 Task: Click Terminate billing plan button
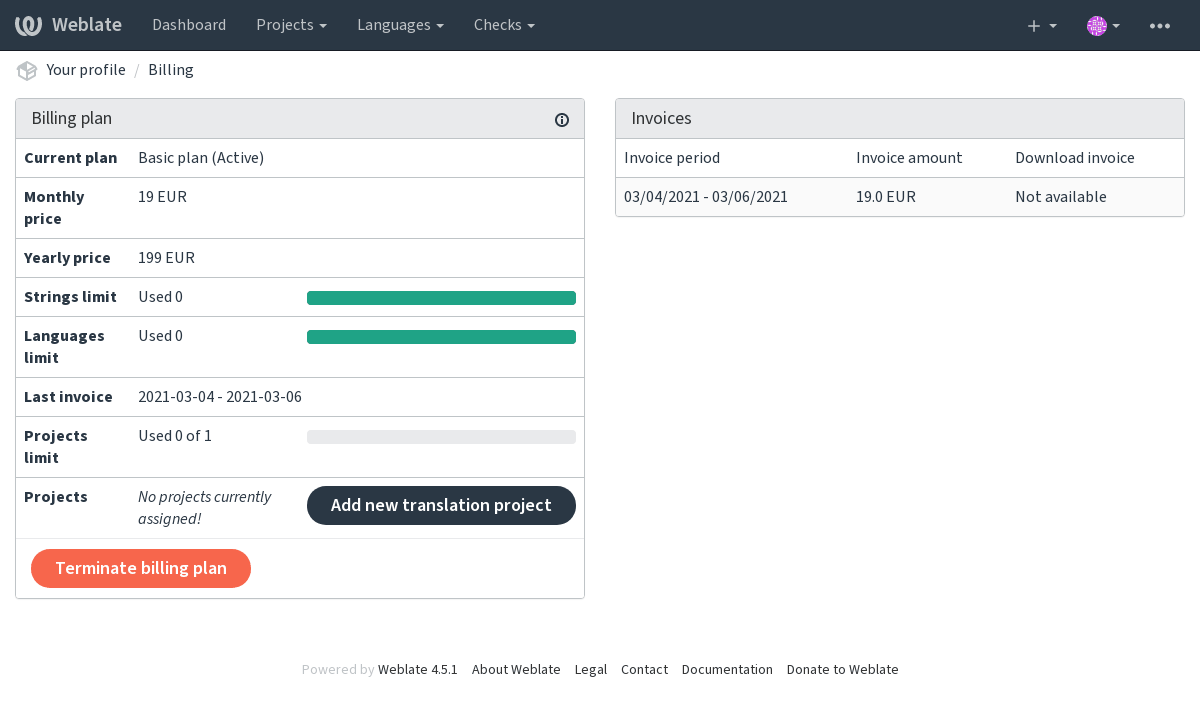tap(141, 568)
